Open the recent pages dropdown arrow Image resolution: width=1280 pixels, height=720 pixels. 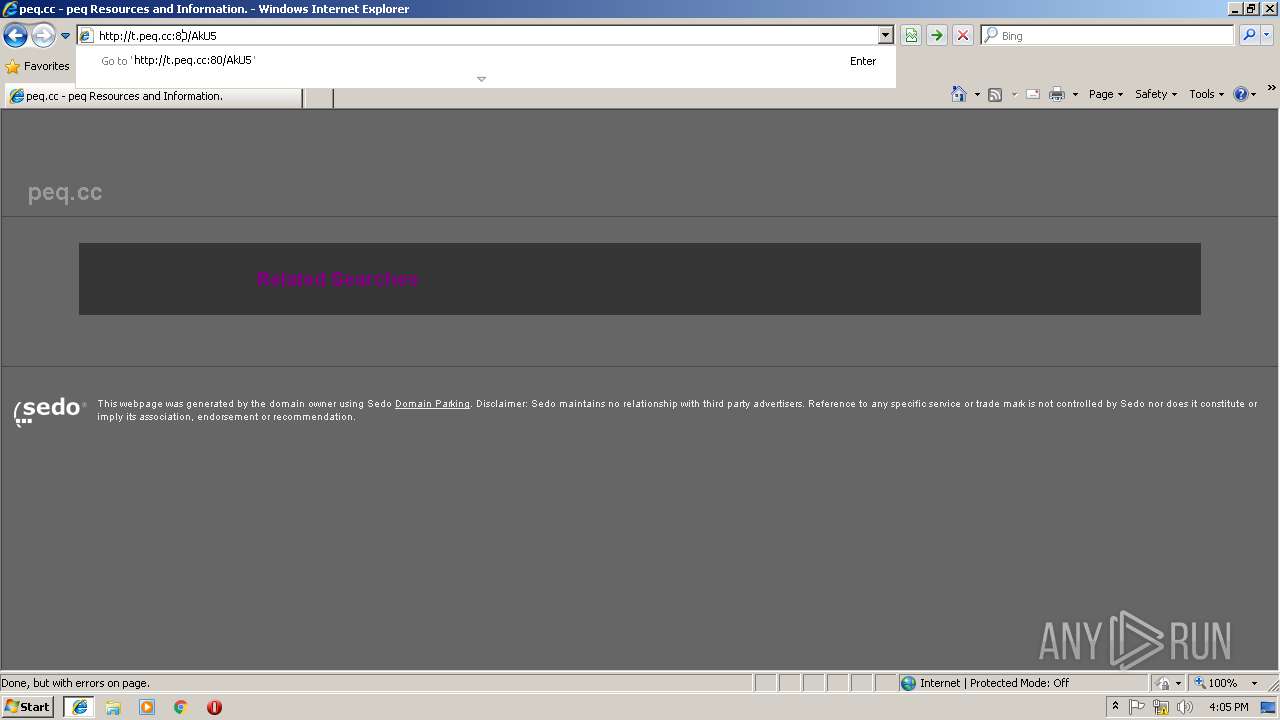tap(65, 36)
